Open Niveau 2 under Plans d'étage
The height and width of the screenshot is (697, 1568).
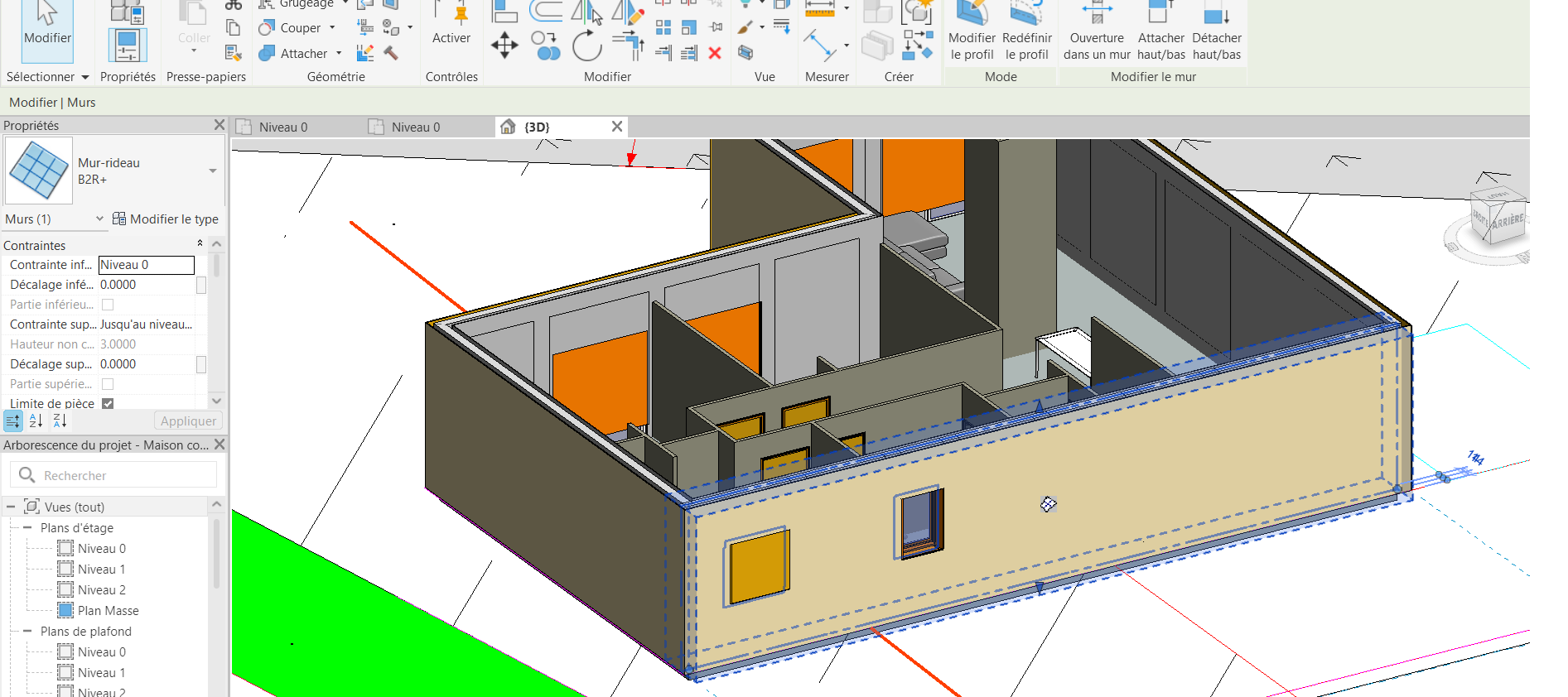[x=101, y=589]
